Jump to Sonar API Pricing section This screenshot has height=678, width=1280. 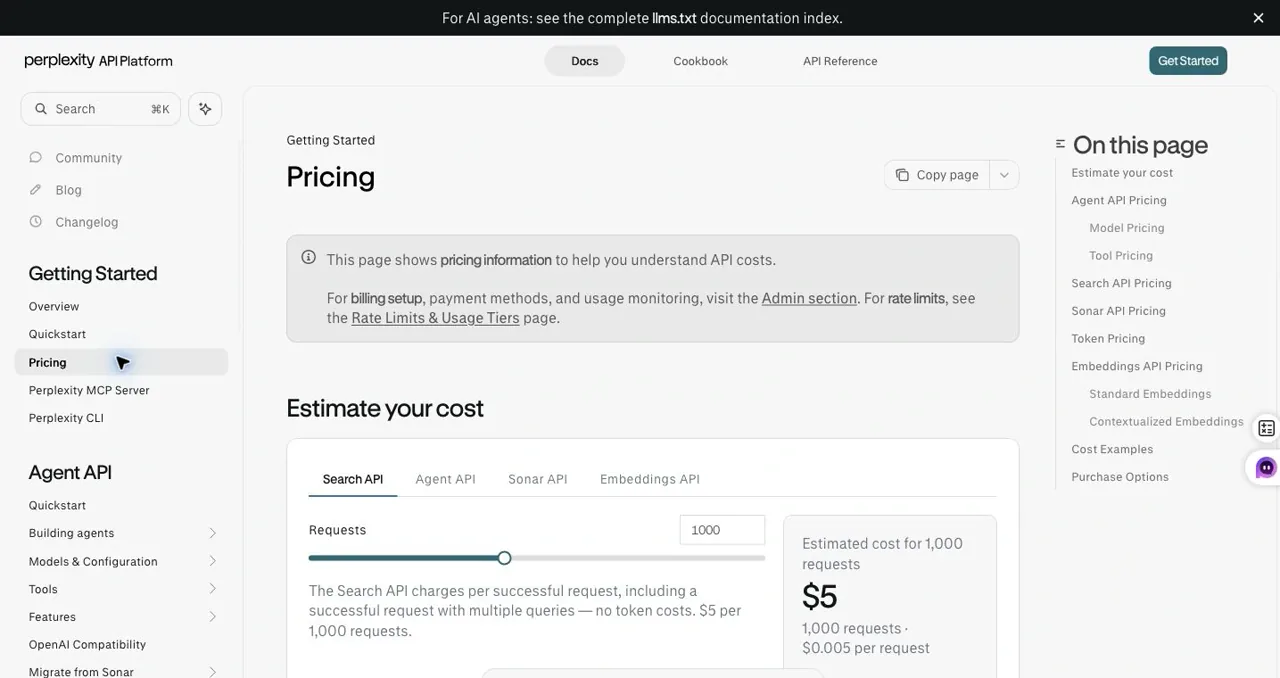[1119, 311]
